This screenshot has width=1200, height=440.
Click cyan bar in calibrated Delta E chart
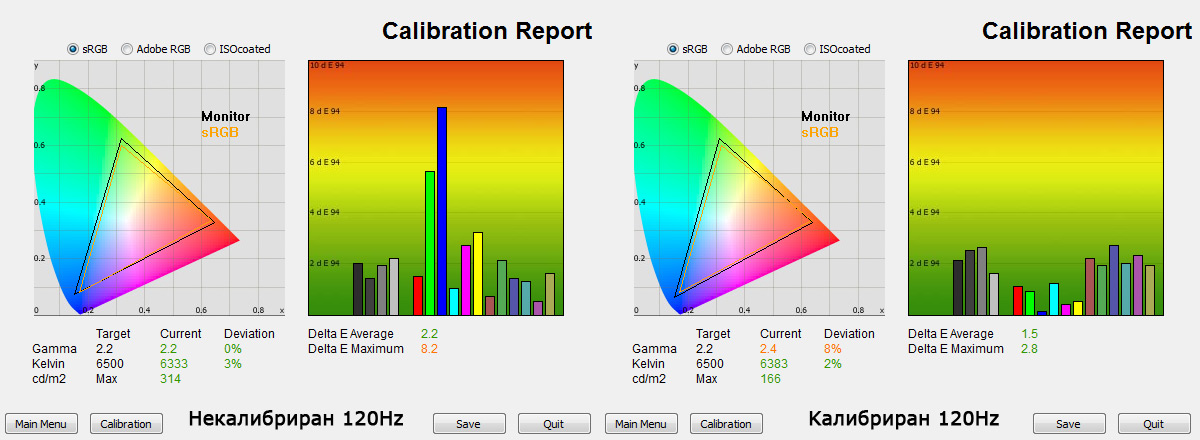1054,299
